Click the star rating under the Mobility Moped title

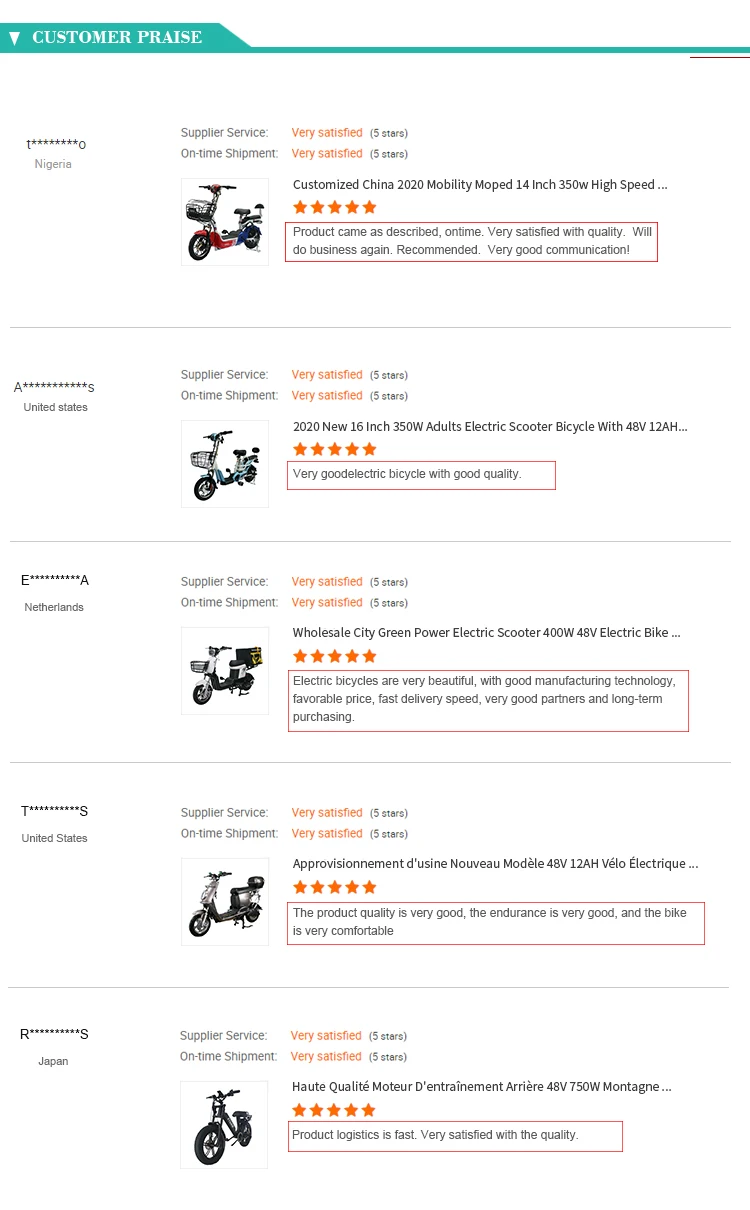tap(335, 207)
